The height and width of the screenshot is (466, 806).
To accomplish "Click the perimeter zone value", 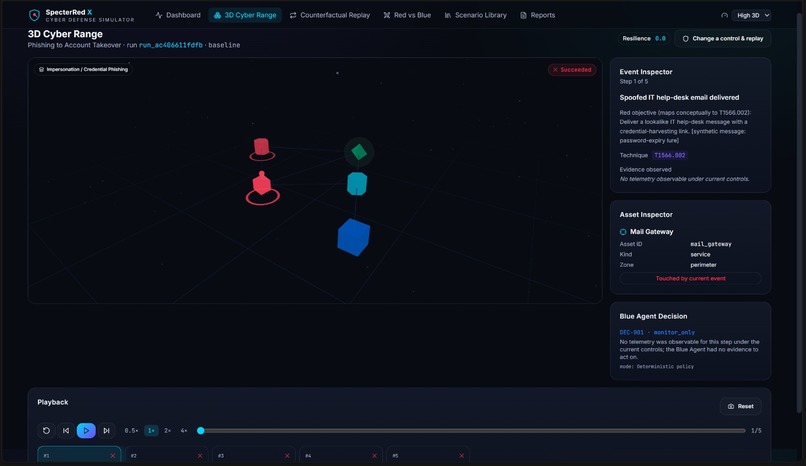I will tap(703, 265).
